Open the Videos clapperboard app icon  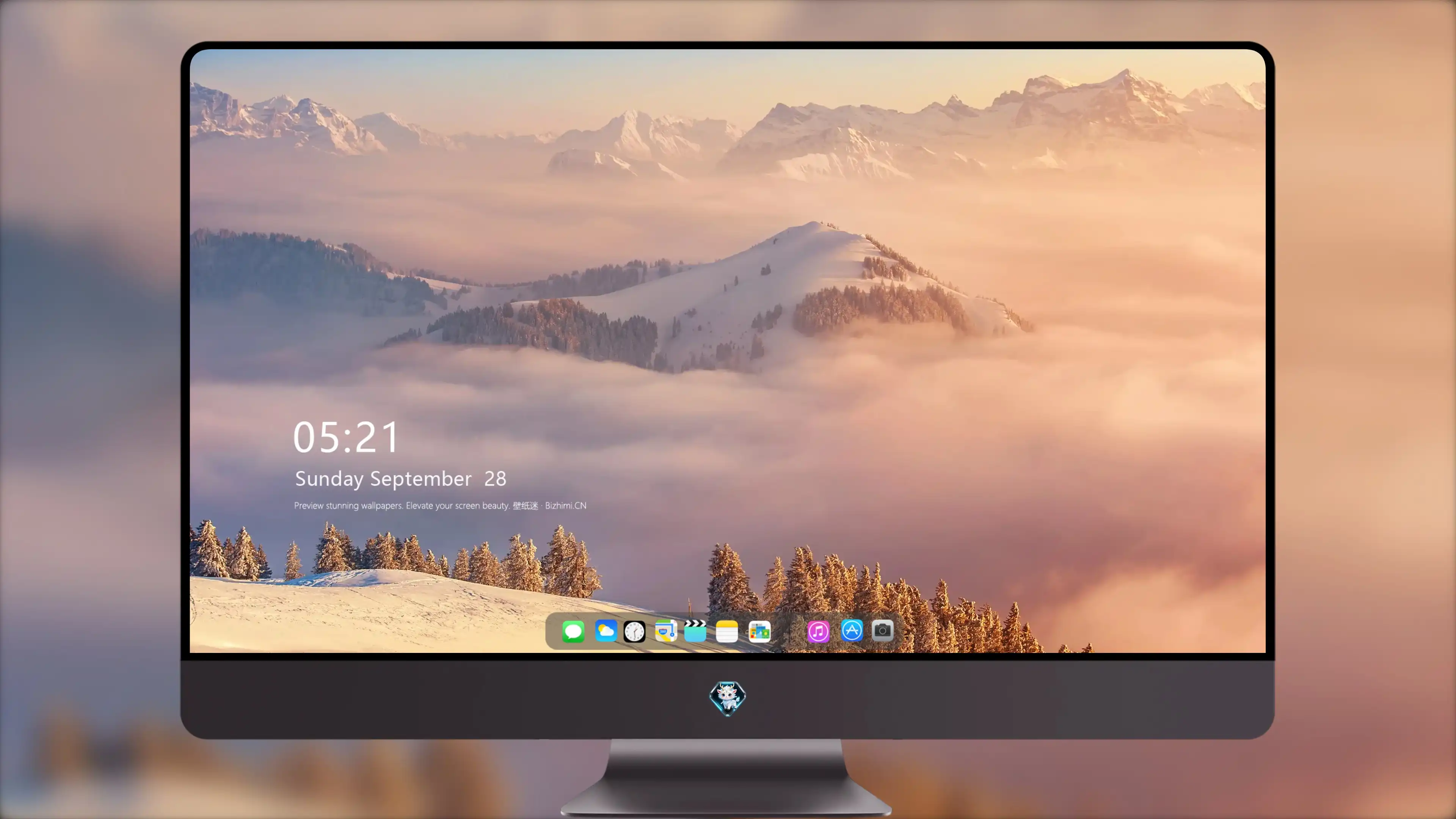pyautogui.click(x=695, y=631)
